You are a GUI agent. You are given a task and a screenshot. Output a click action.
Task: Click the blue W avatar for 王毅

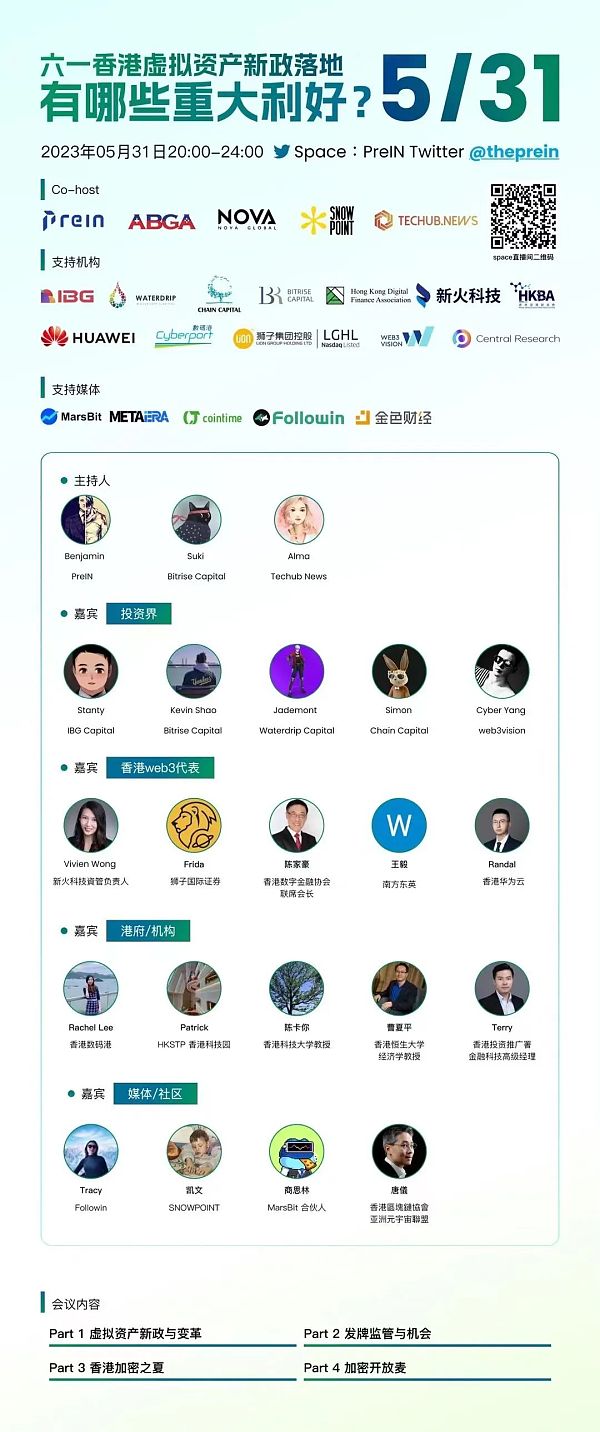coord(399,825)
